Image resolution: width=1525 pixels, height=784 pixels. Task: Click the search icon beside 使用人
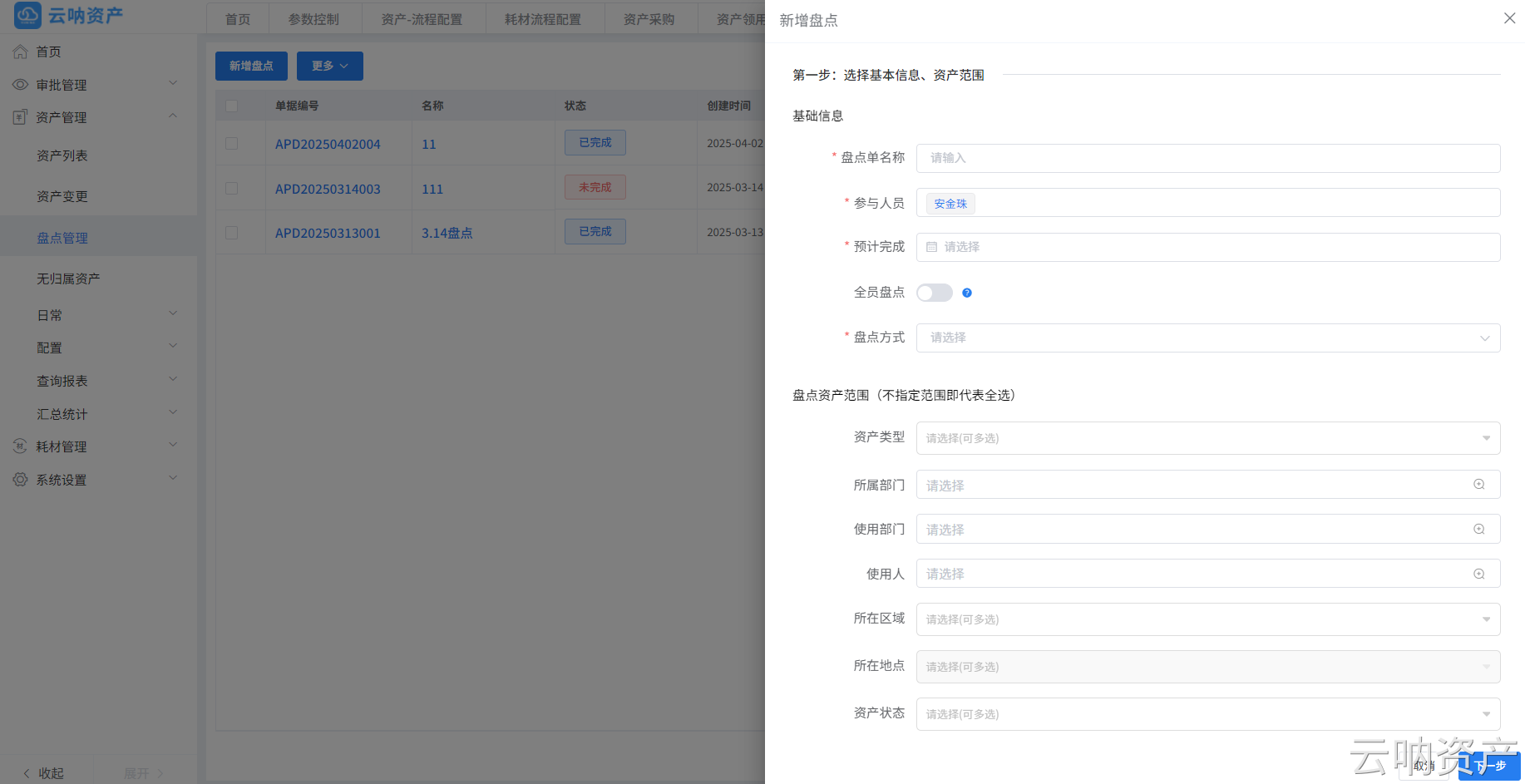(1478, 574)
